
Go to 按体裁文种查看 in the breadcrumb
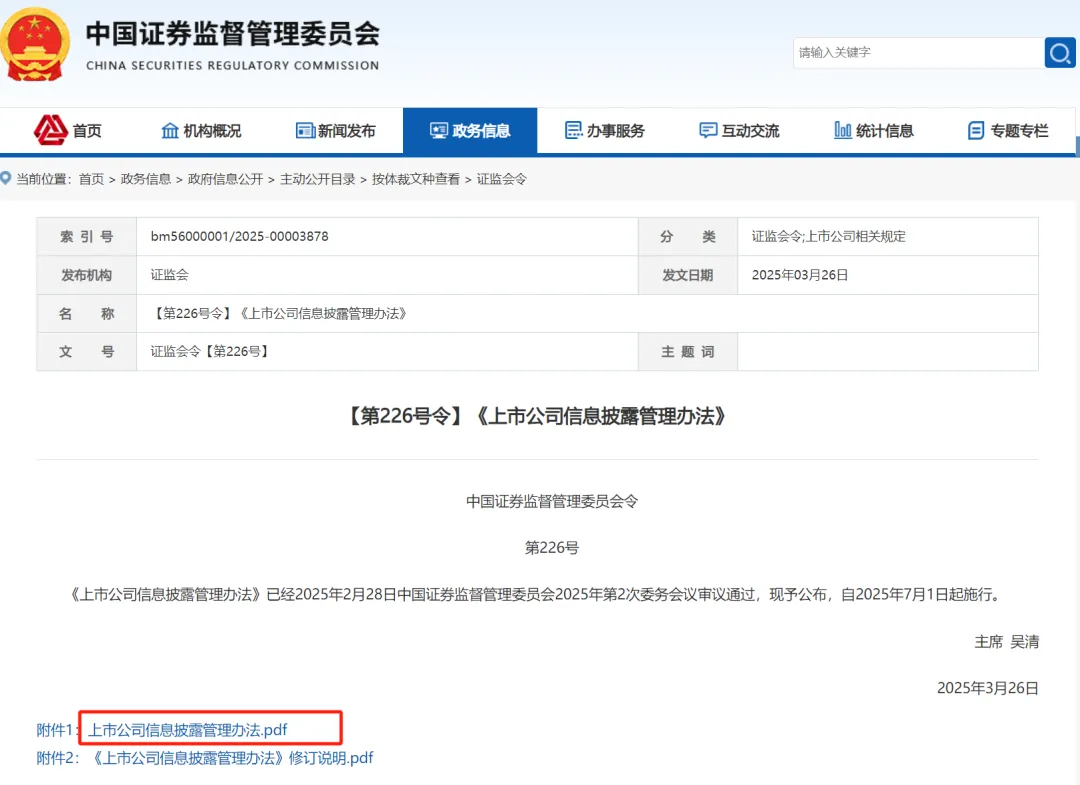(x=416, y=179)
